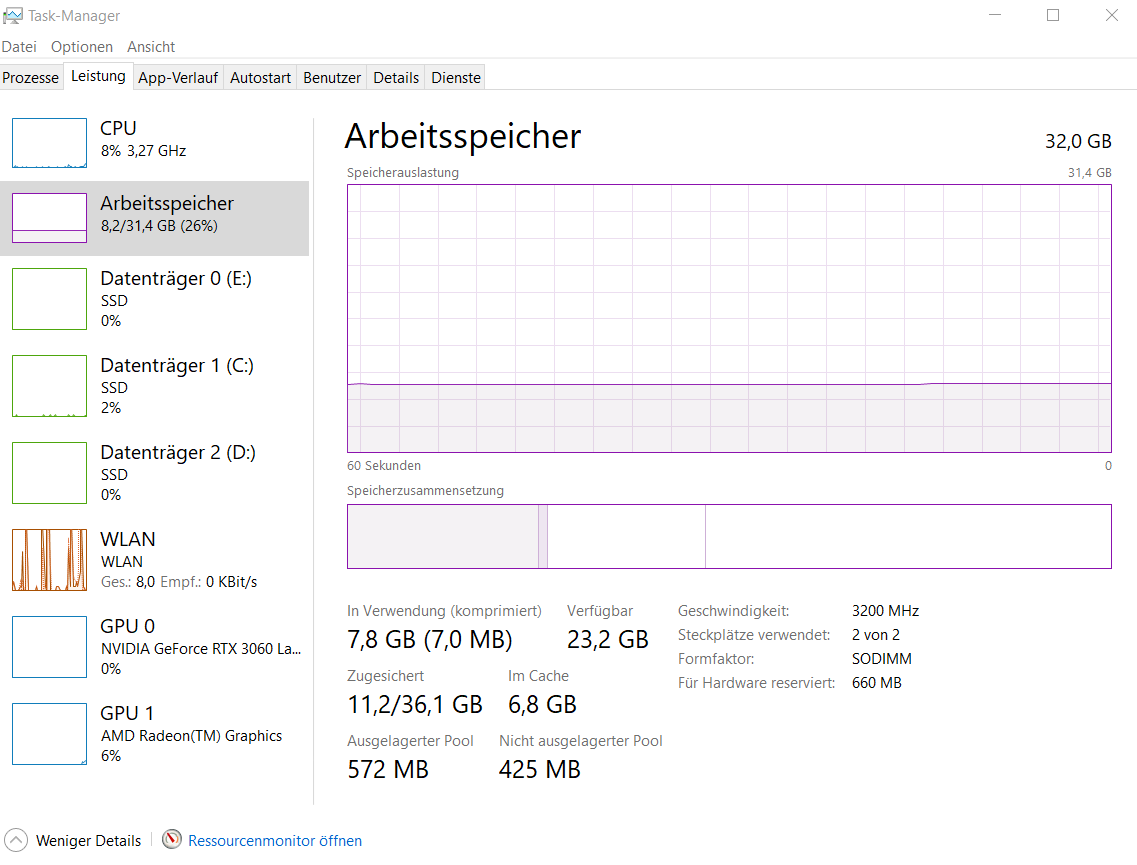Click the Nicht ausgelagerter Pool 425 MB value
This screenshot has width=1137, height=865.
[539, 769]
